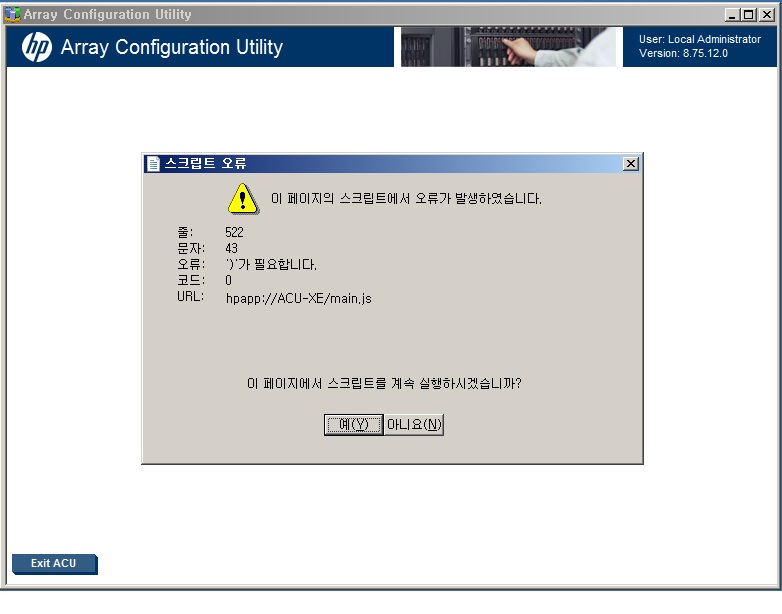The image size is (782, 614).
Task: Click the character value 43
Action: click(231, 248)
